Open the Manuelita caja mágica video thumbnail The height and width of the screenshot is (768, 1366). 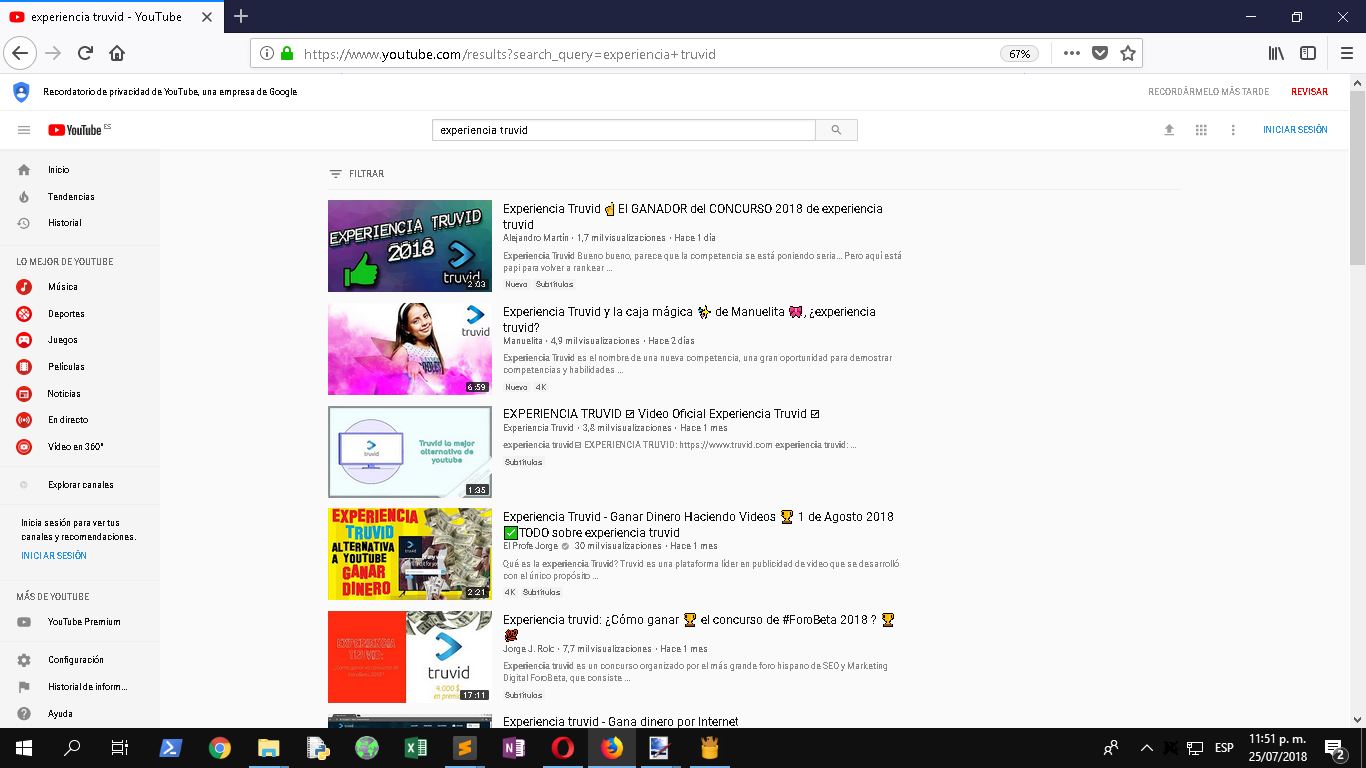(x=410, y=349)
